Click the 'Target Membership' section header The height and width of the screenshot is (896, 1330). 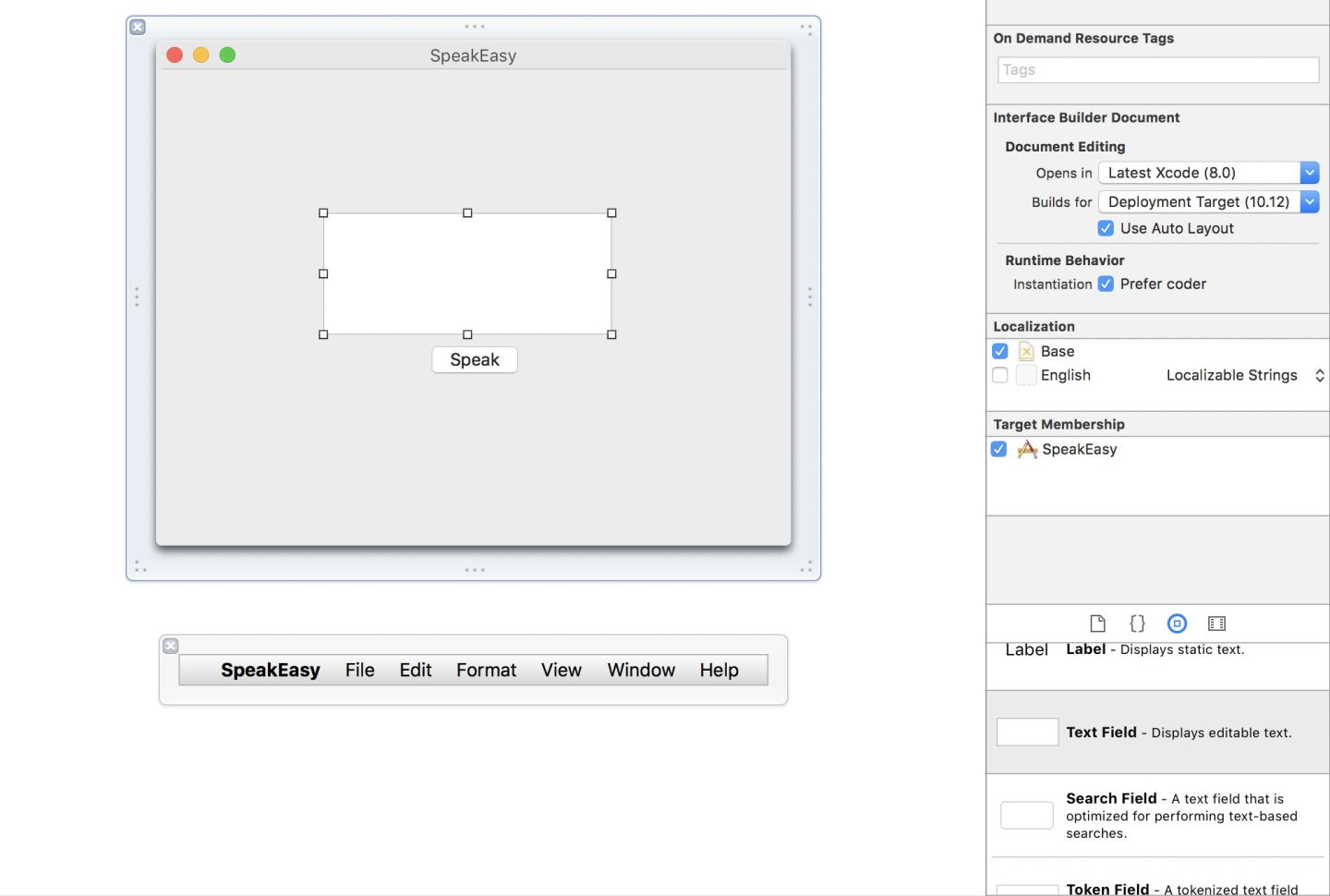tap(1058, 424)
